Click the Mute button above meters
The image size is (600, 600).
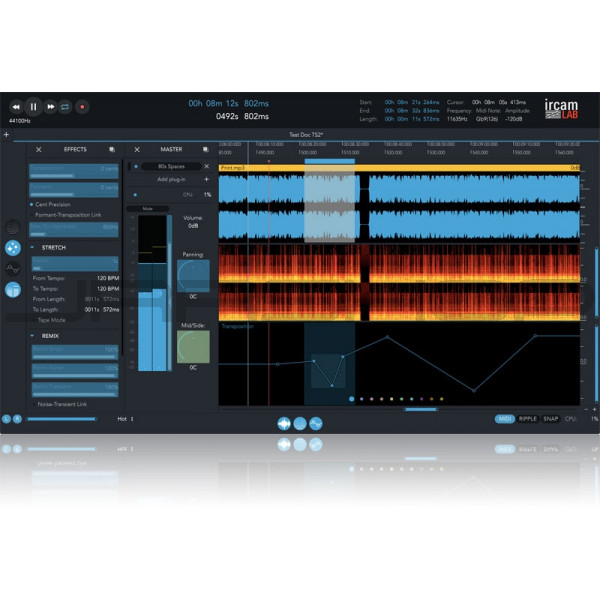[147, 208]
